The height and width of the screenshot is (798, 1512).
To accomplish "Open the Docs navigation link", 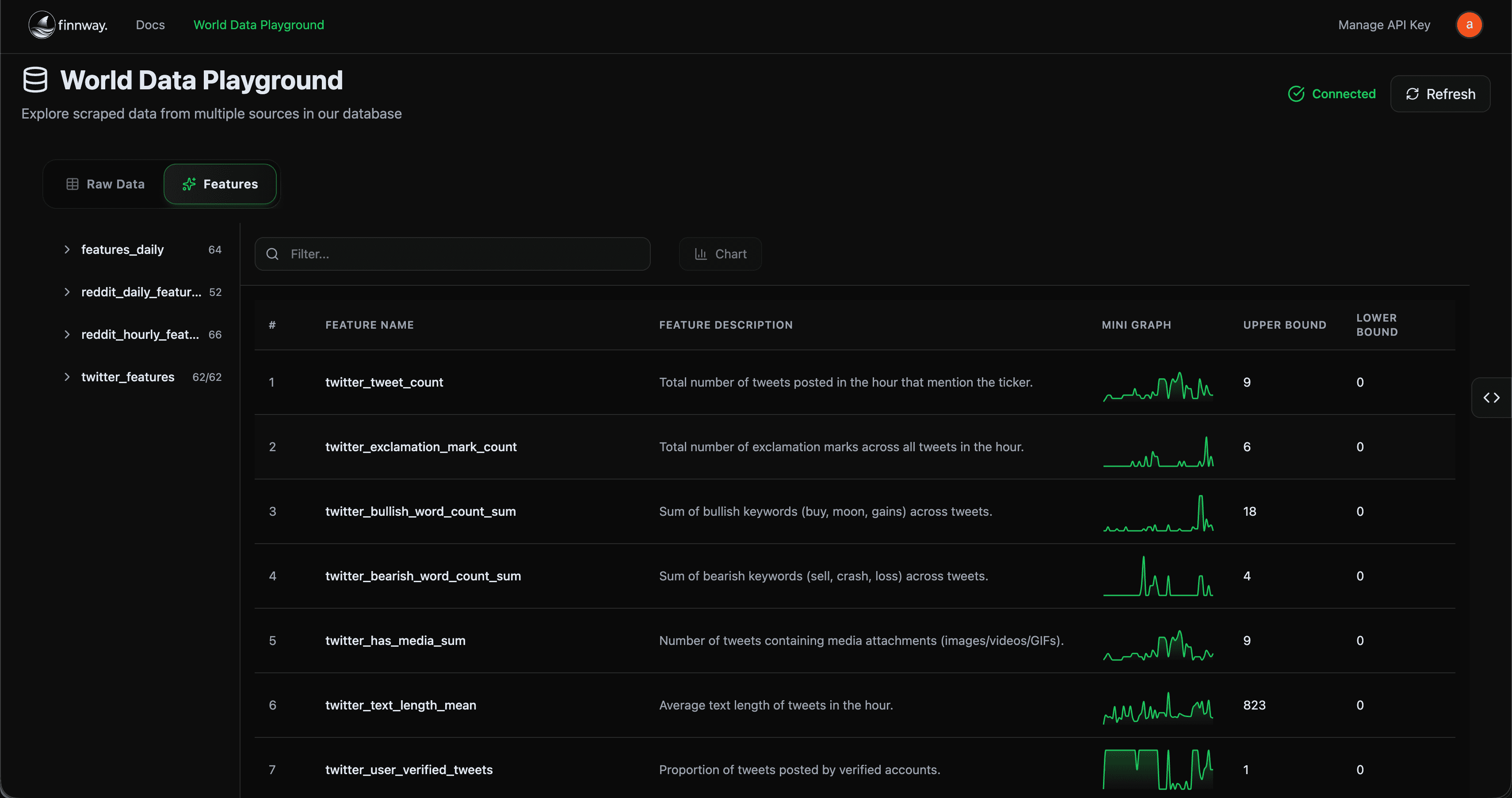I will 150,25.
